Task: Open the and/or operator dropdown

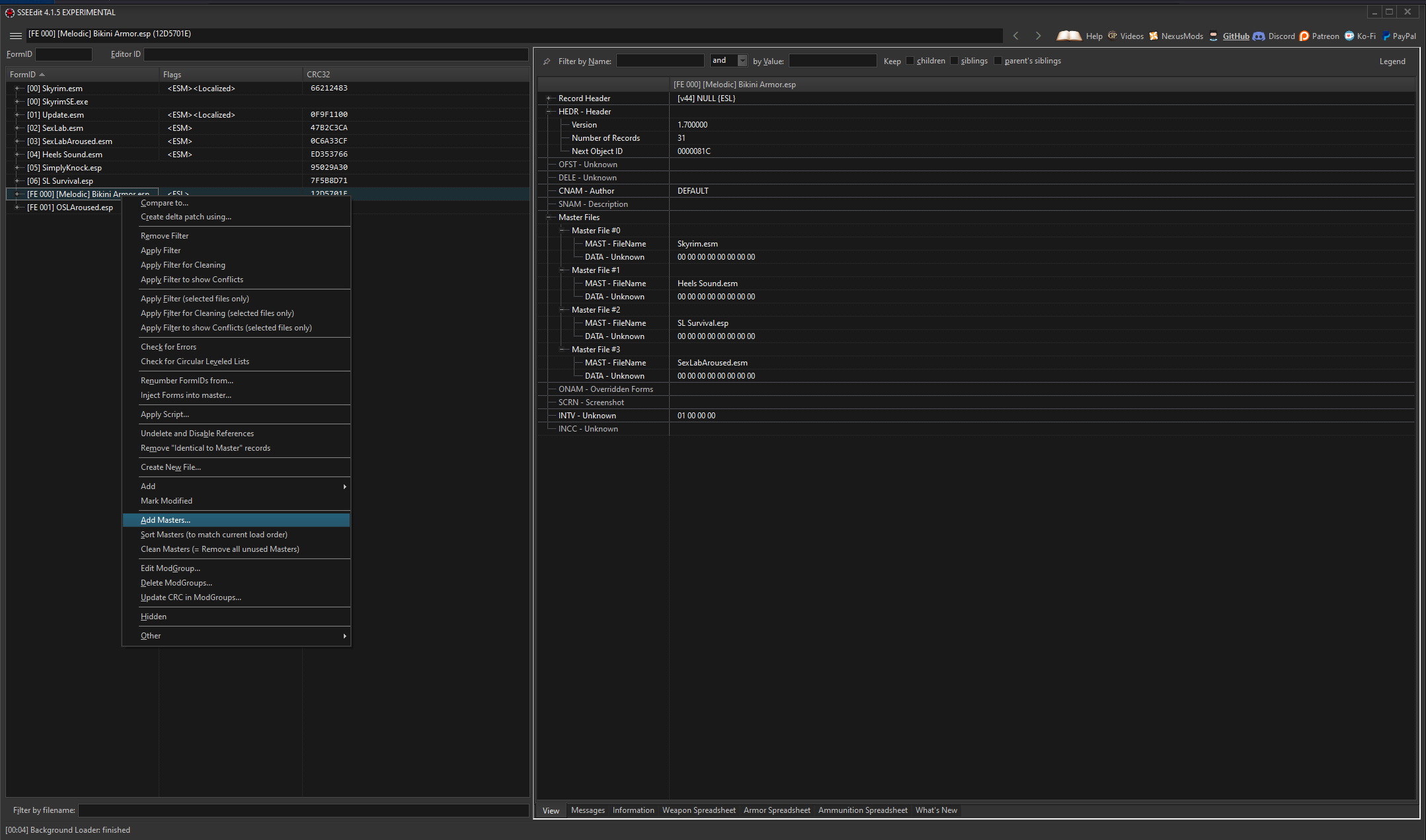Action: click(742, 61)
